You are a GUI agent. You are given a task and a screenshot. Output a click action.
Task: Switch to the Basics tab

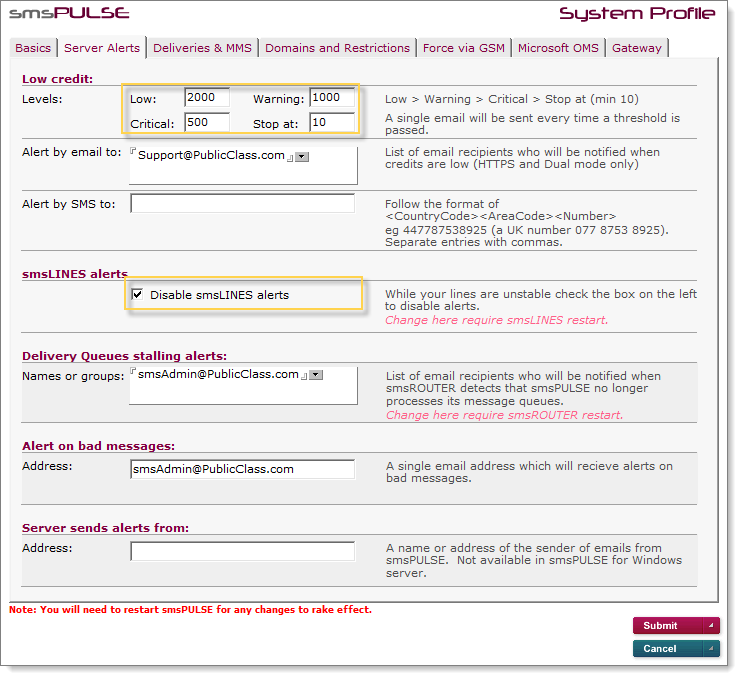coord(33,48)
